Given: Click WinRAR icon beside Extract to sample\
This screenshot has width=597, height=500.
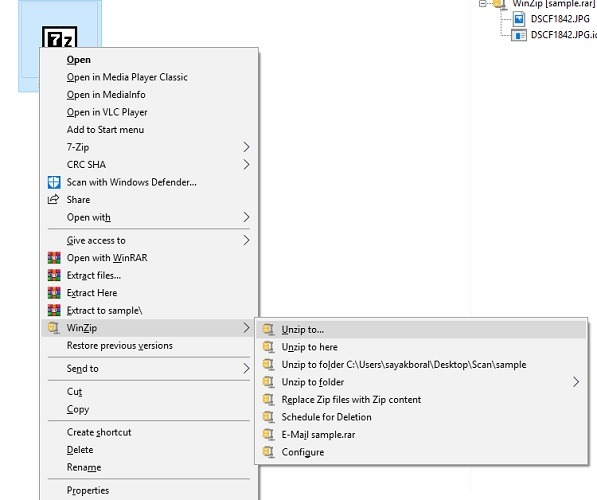Looking at the screenshot, I should coord(54,310).
